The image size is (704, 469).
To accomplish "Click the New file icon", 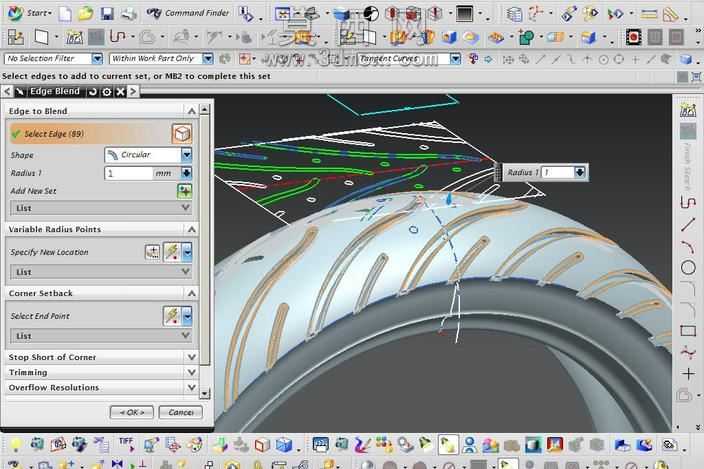I will tap(65, 14).
